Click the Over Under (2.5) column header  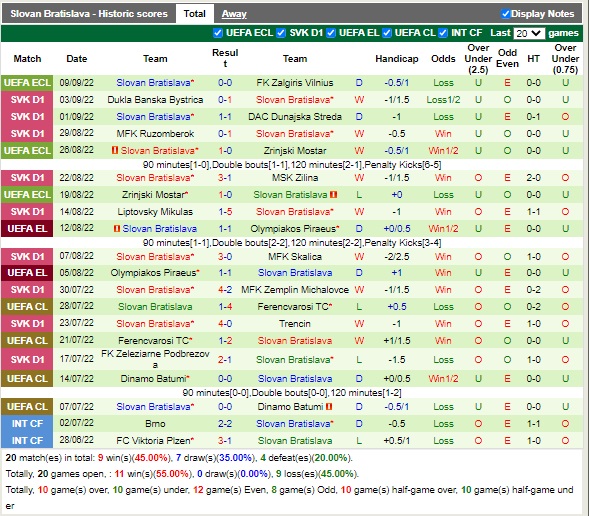(478, 59)
